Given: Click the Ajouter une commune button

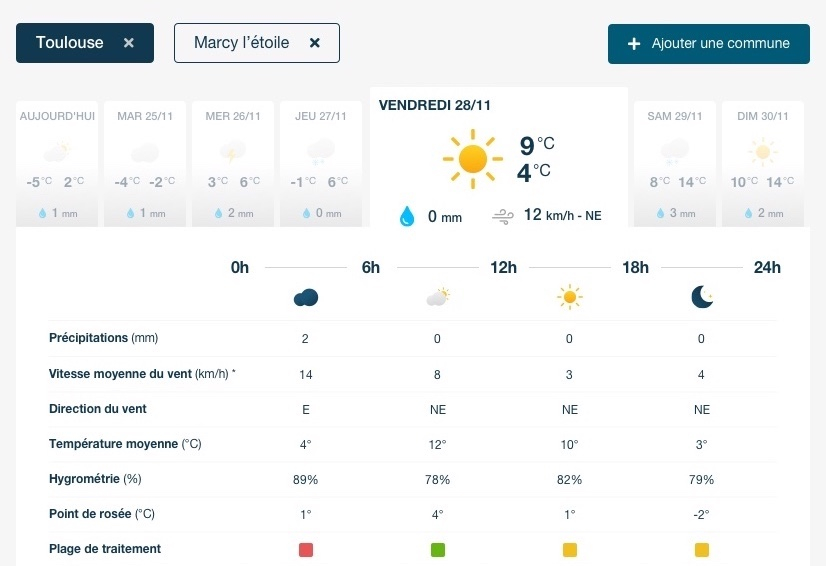Looking at the screenshot, I should [x=709, y=44].
